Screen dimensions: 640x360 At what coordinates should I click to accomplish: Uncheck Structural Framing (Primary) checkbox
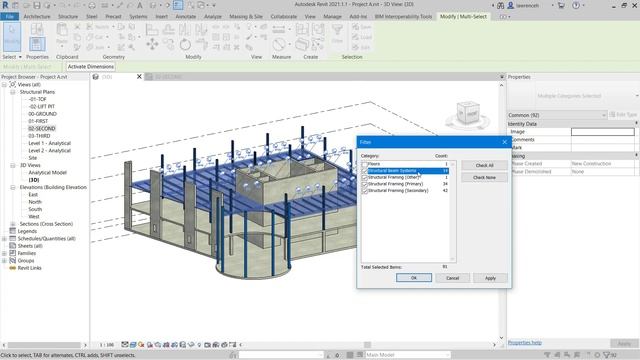(x=364, y=184)
